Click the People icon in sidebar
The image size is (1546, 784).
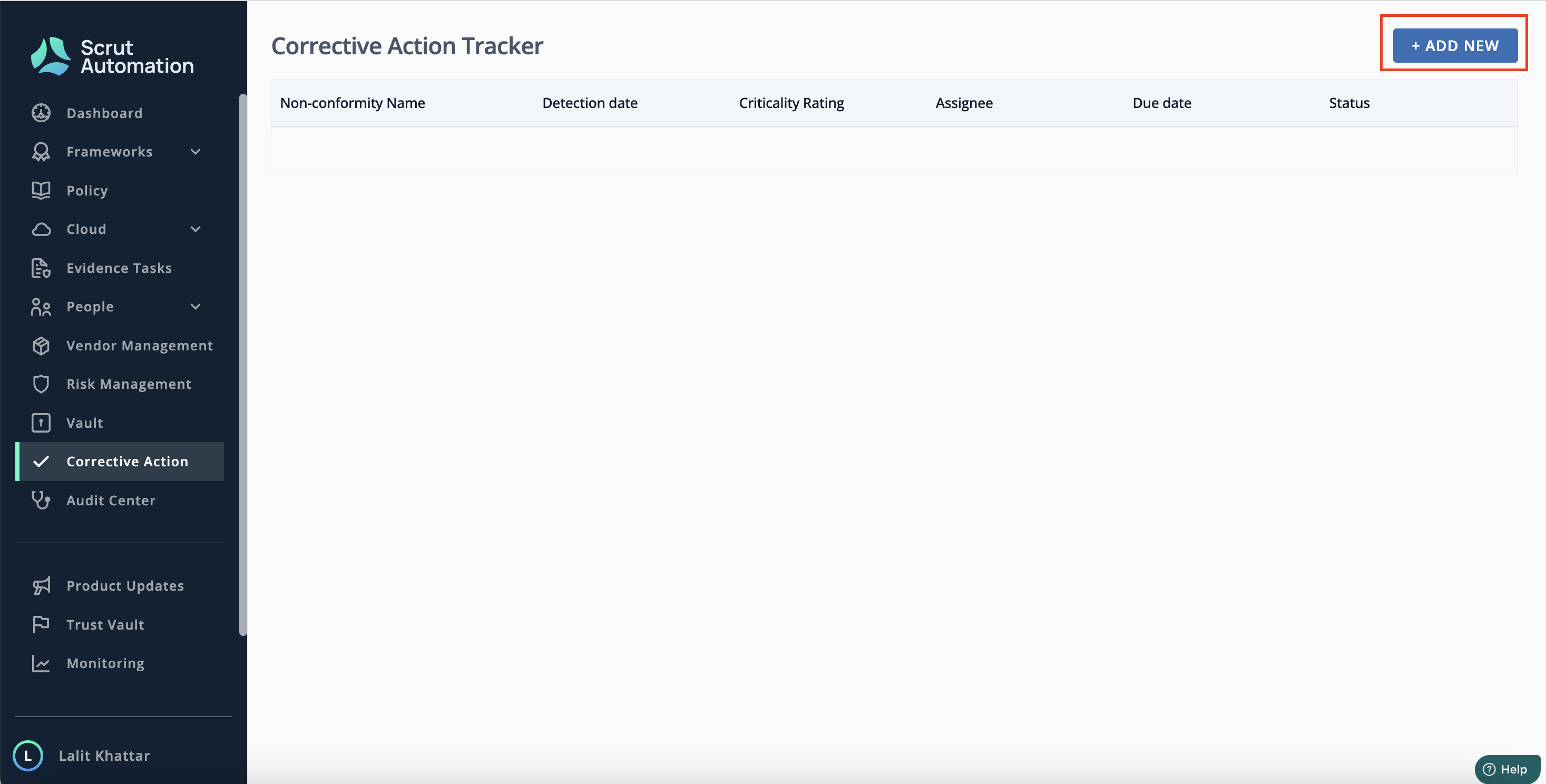pyautogui.click(x=41, y=307)
